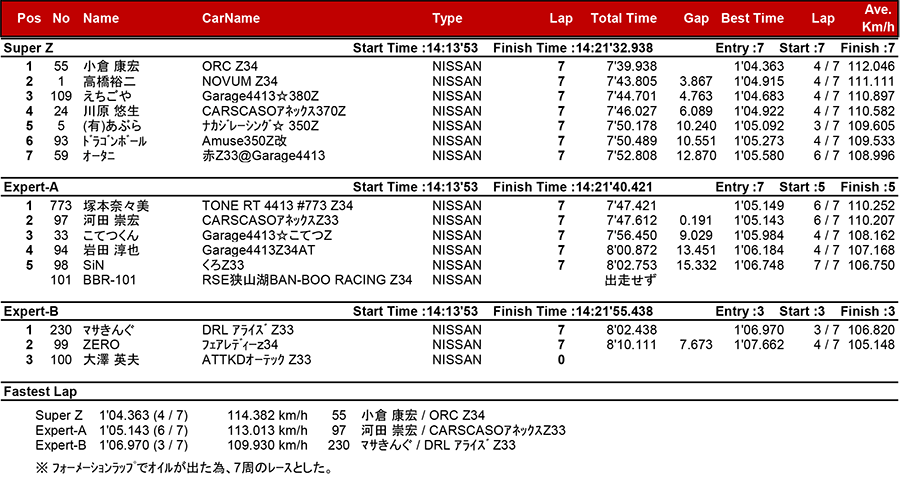
Task: Select the 'Expert-A' class heading
Action: [x=31, y=187]
